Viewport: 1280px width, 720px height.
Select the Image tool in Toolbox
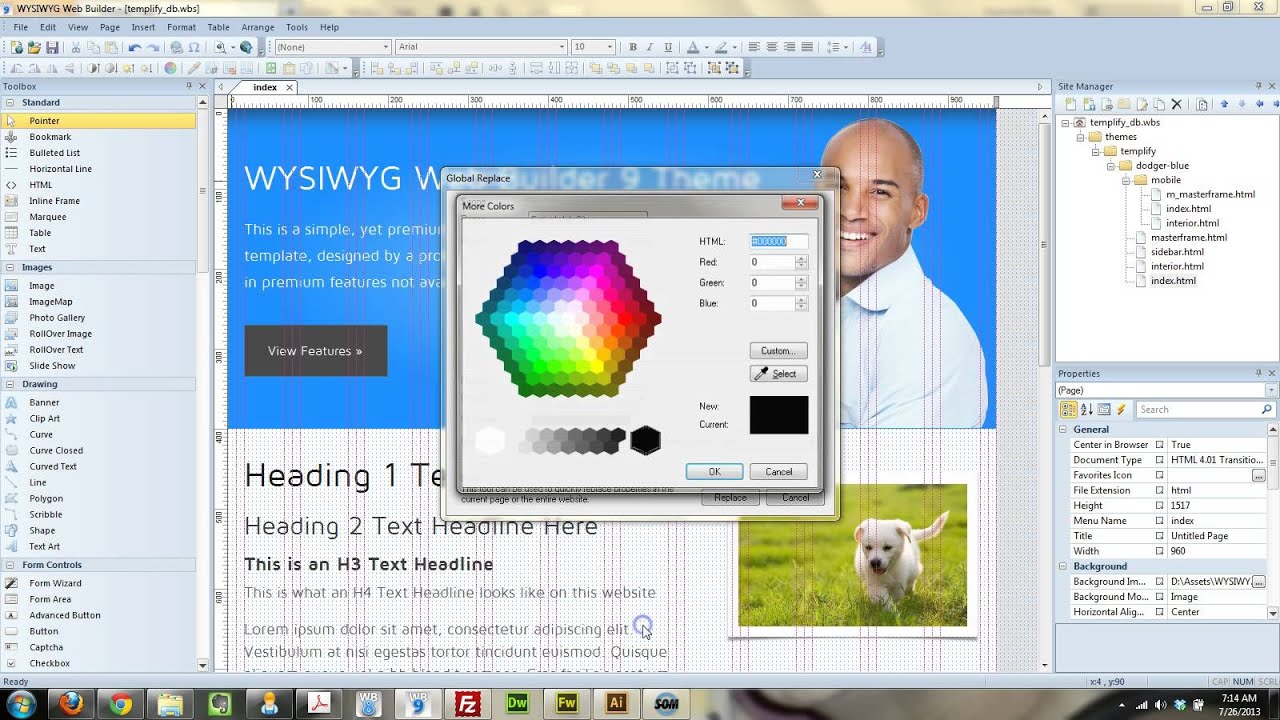tap(42, 286)
